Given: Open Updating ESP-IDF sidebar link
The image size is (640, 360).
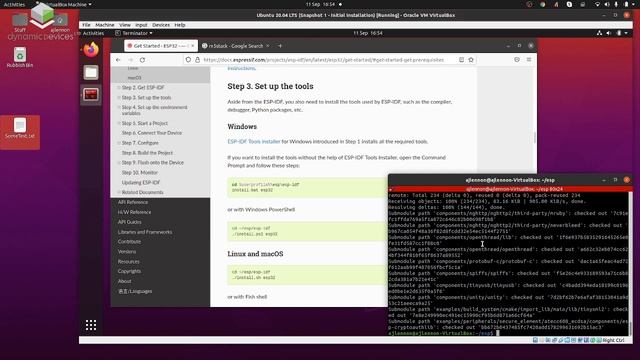Looking at the screenshot, I should click(141, 182).
